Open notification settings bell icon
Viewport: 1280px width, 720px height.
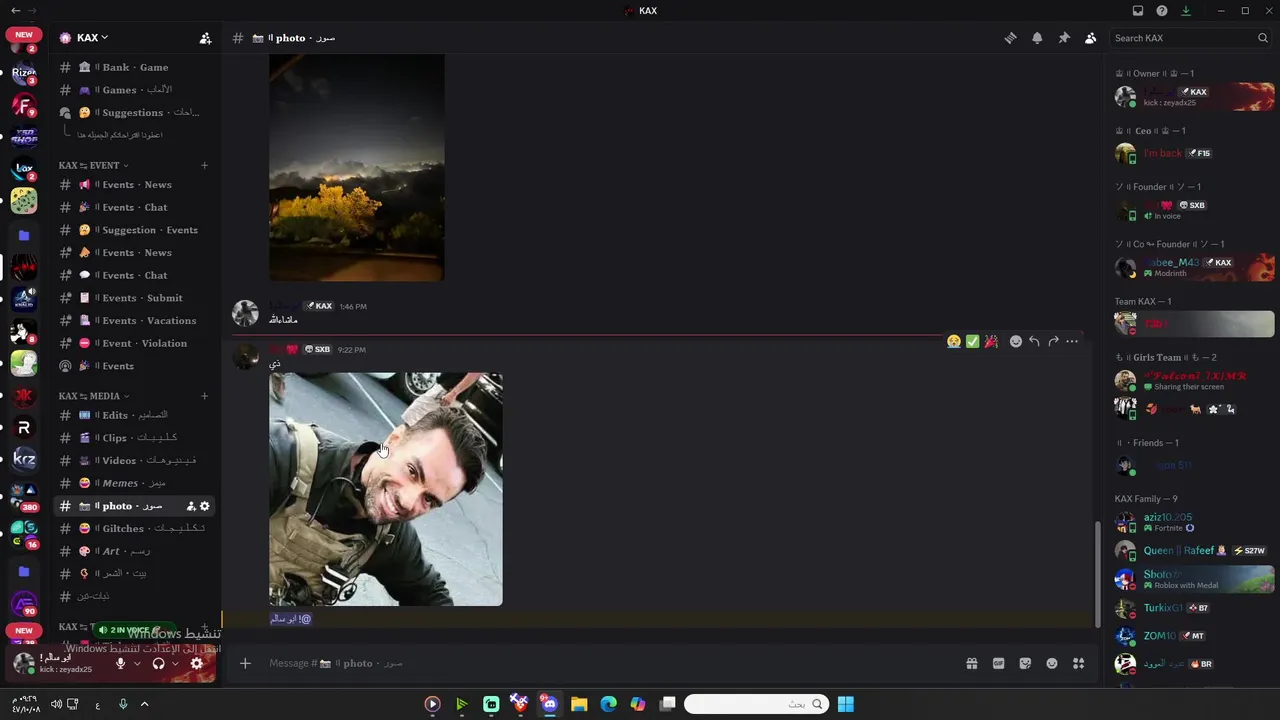click(1037, 38)
